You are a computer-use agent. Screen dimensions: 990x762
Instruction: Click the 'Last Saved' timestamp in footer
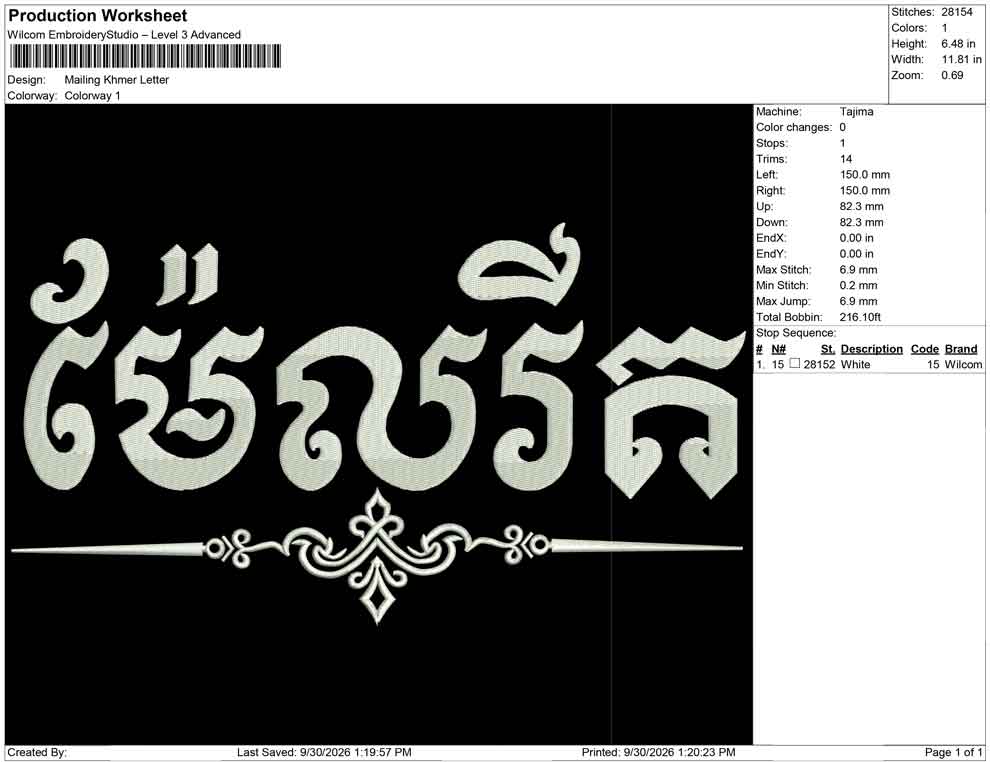[324, 752]
